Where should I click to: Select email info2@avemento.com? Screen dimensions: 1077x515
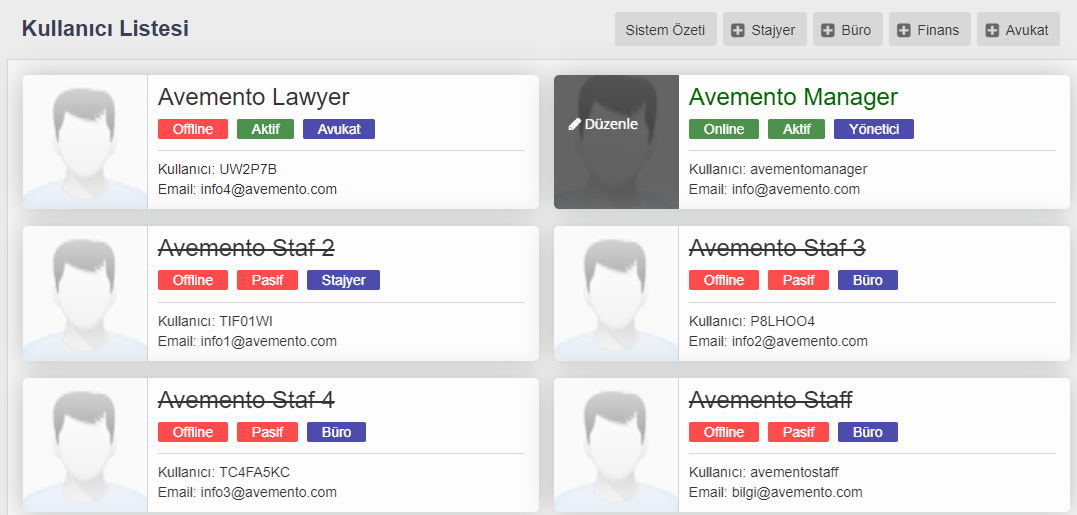tap(799, 341)
